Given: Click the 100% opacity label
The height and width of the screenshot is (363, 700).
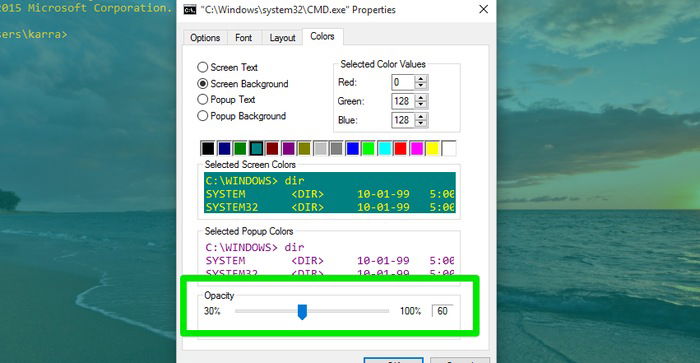Looking at the screenshot, I should [410, 311].
